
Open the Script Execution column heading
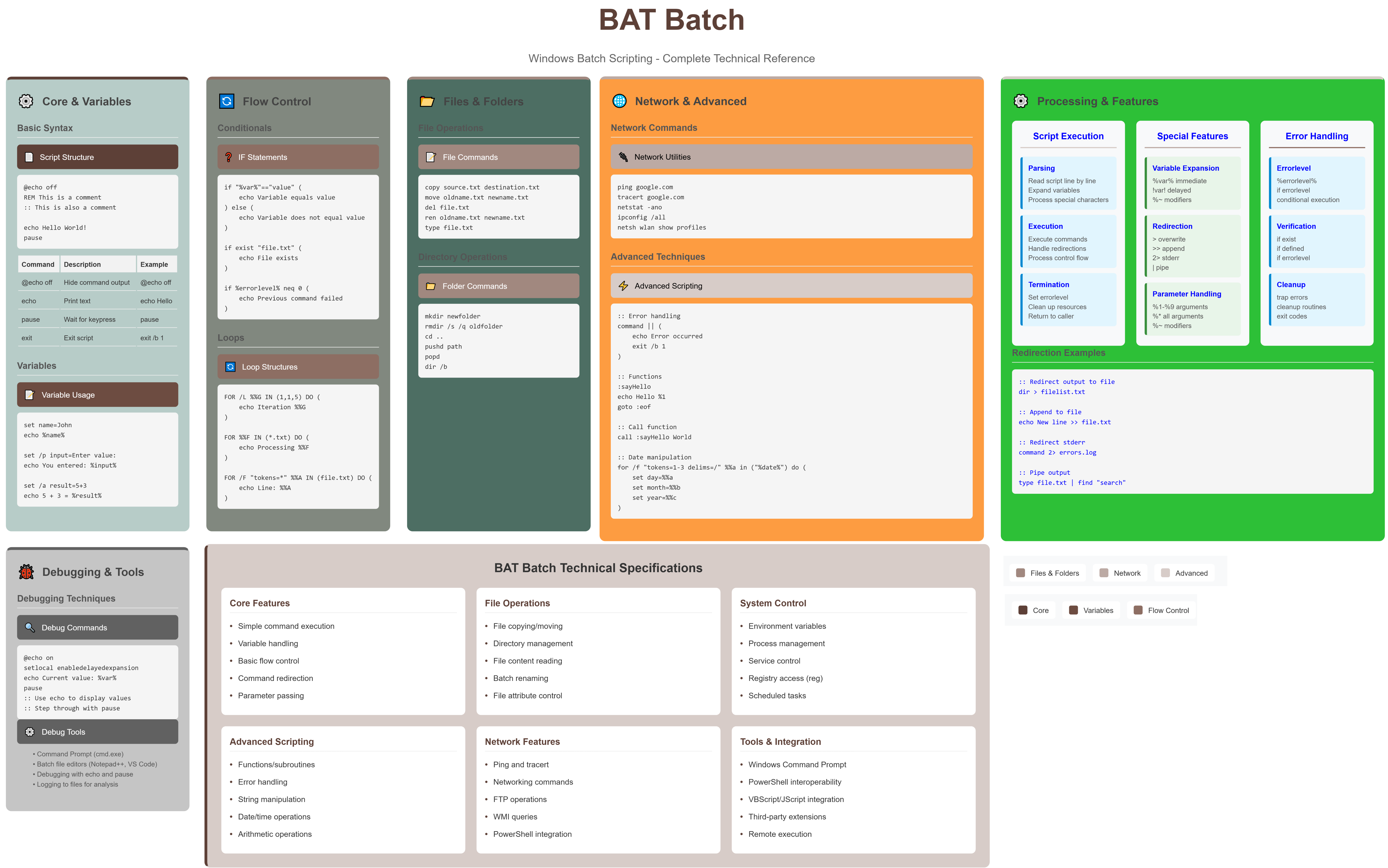pos(1068,136)
